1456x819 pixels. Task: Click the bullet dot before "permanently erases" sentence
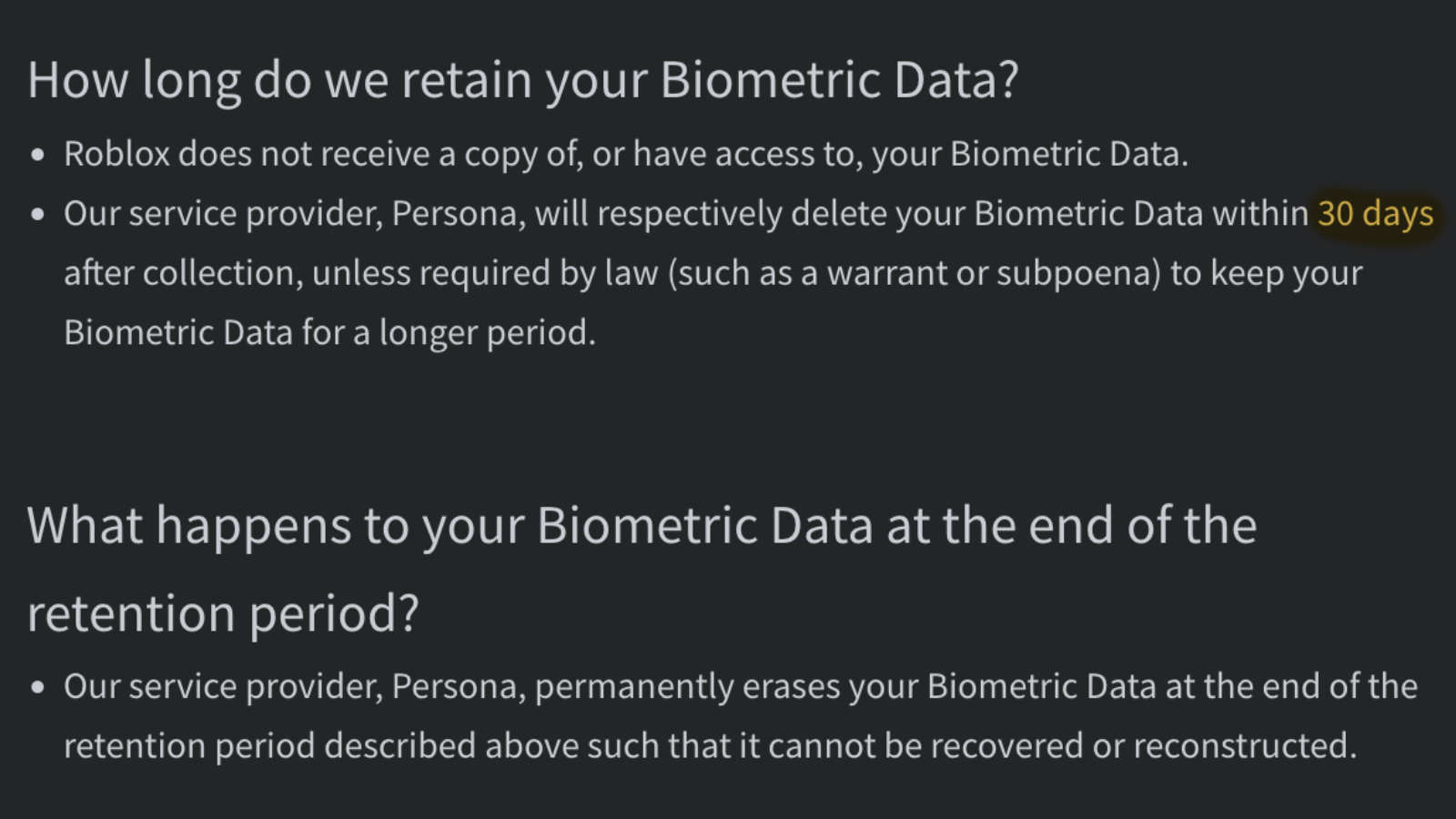pos(37,688)
